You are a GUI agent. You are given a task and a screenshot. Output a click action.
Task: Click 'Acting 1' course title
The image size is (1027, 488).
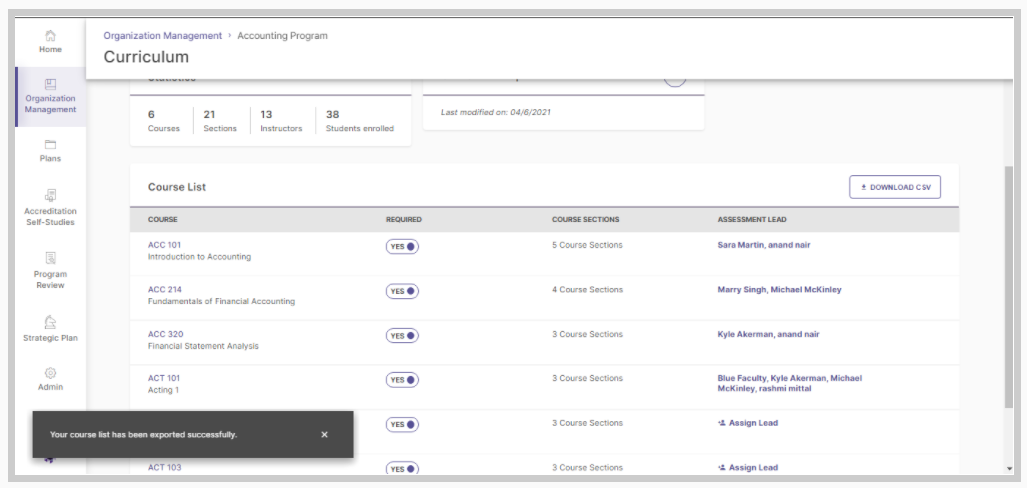point(164,390)
